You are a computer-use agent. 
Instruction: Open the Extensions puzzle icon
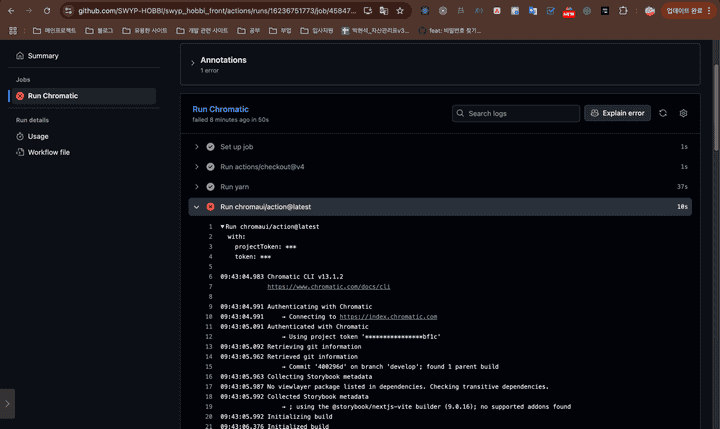coord(623,11)
